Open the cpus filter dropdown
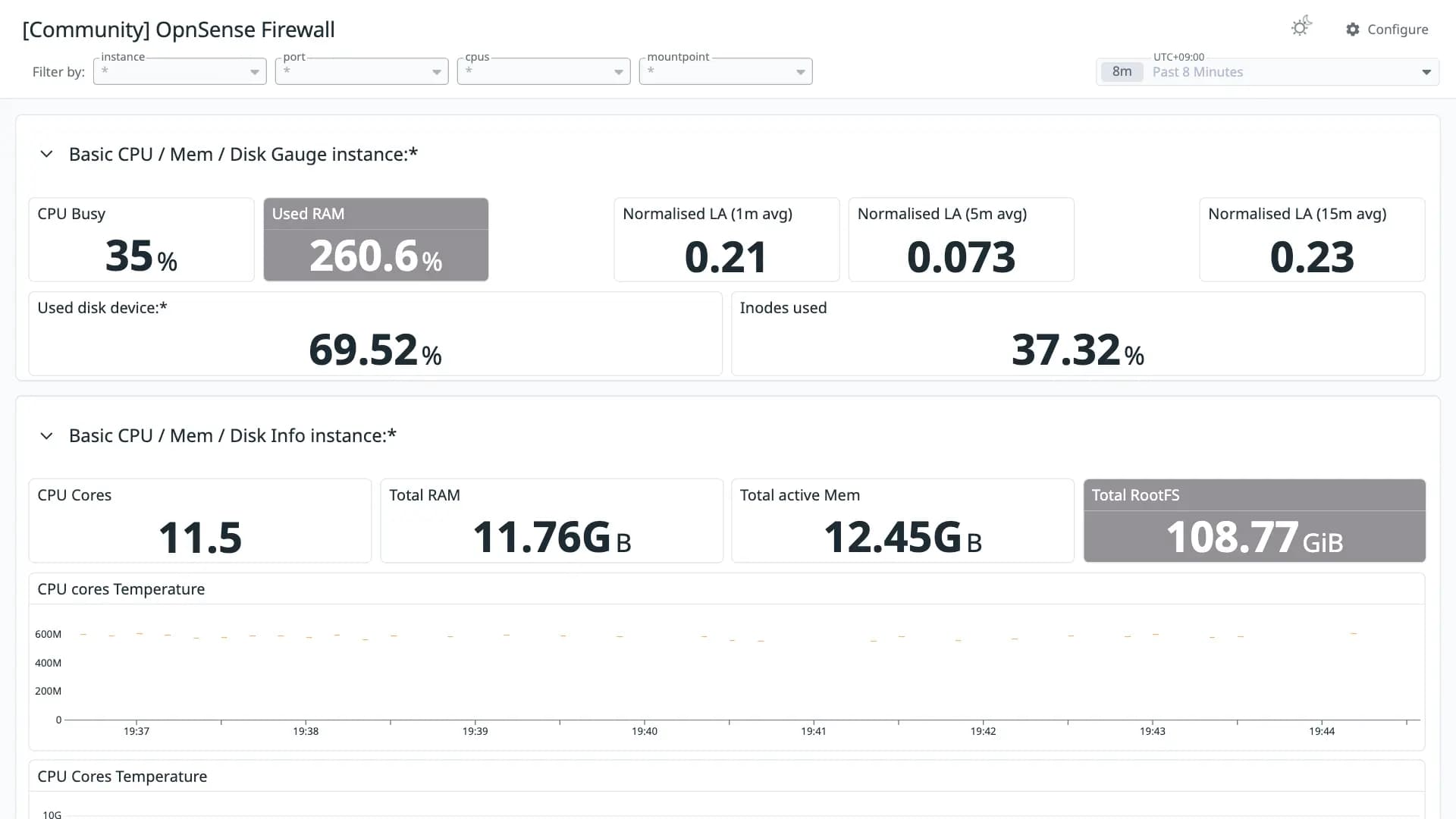This screenshot has height=819, width=1456. click(x=544, y=71)
